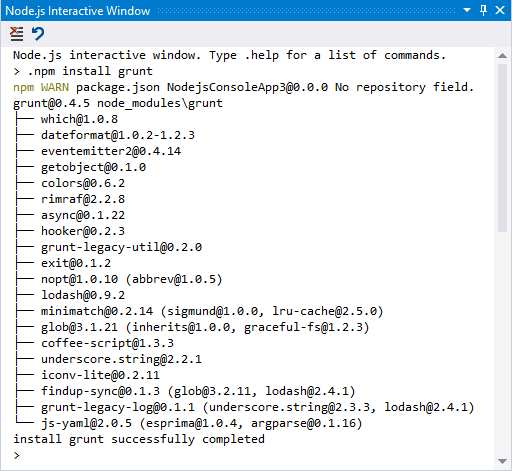
Task: Click the 'which@1.0.8' entry
Action: click(x=79, y=119)
